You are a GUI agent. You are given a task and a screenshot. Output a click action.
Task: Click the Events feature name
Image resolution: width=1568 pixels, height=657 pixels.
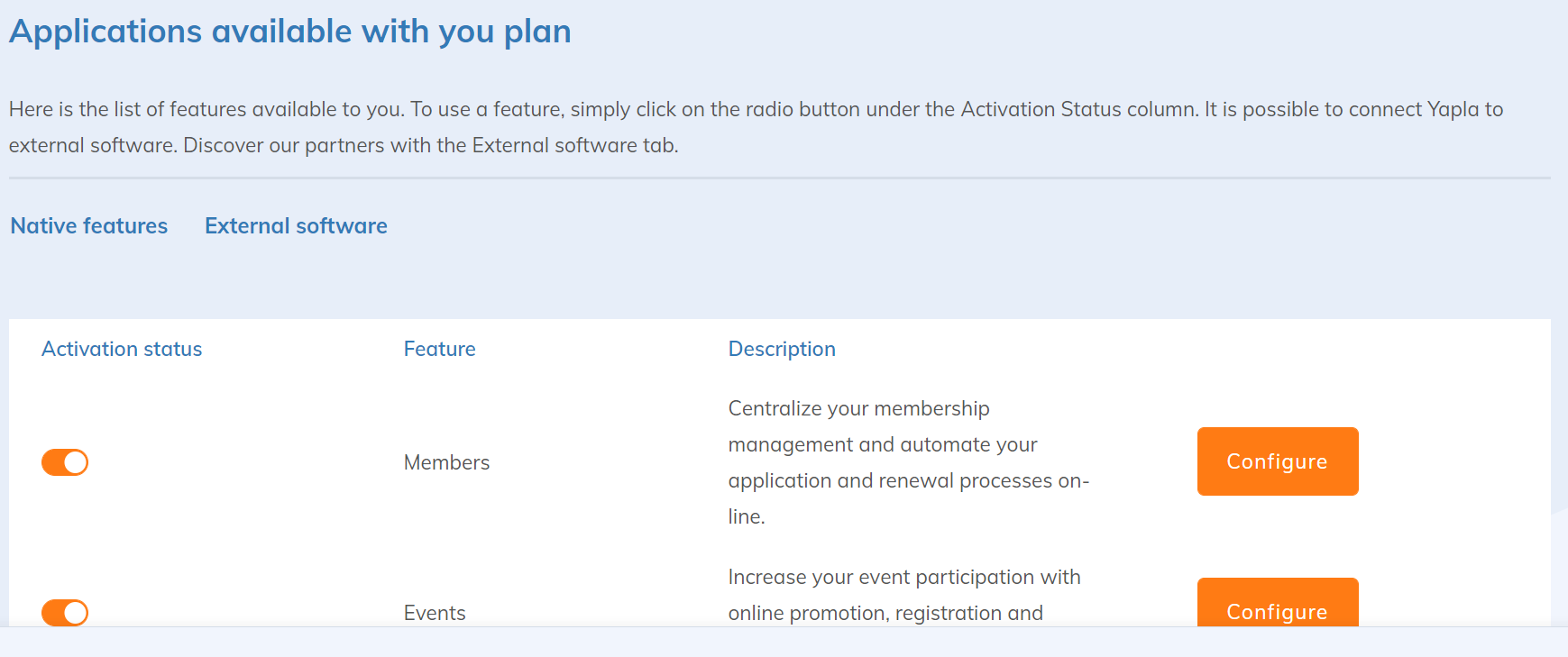(435, 613)
